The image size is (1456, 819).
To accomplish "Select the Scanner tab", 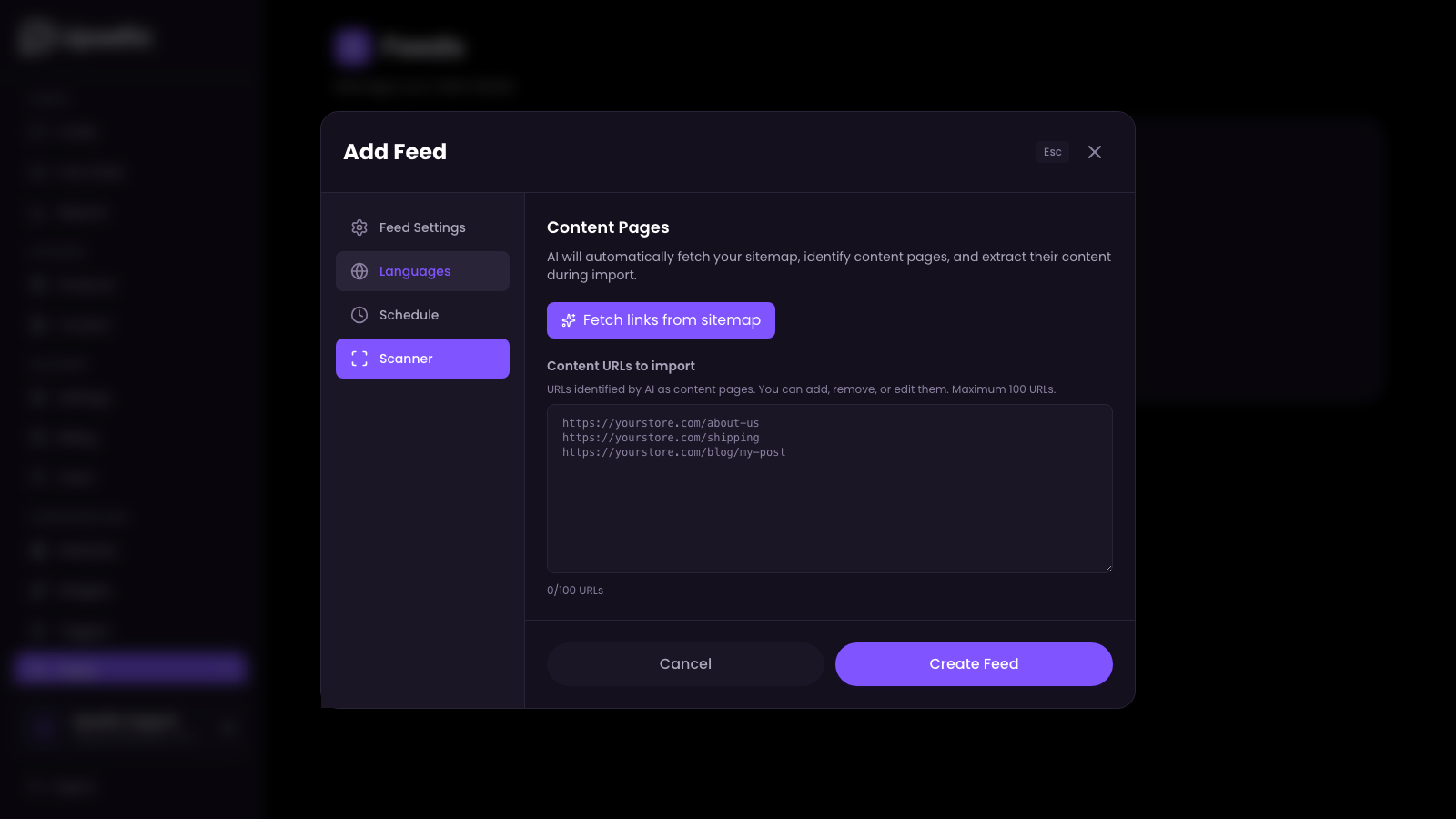I will coord(406,359).
